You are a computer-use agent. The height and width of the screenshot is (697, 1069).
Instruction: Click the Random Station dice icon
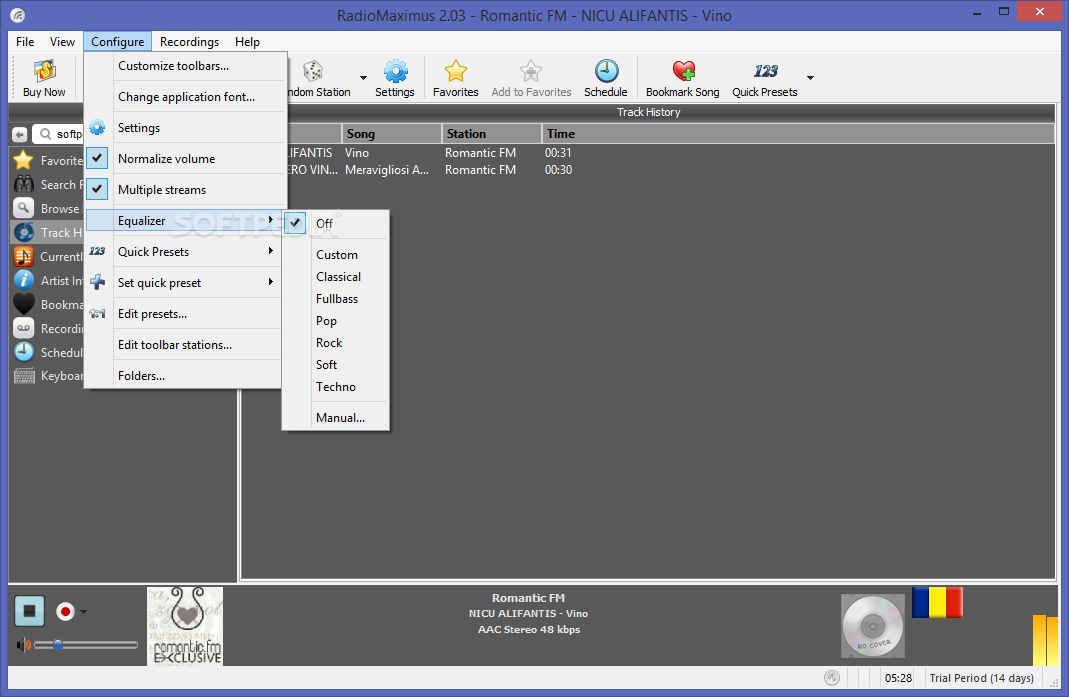[x=313, y=71]
